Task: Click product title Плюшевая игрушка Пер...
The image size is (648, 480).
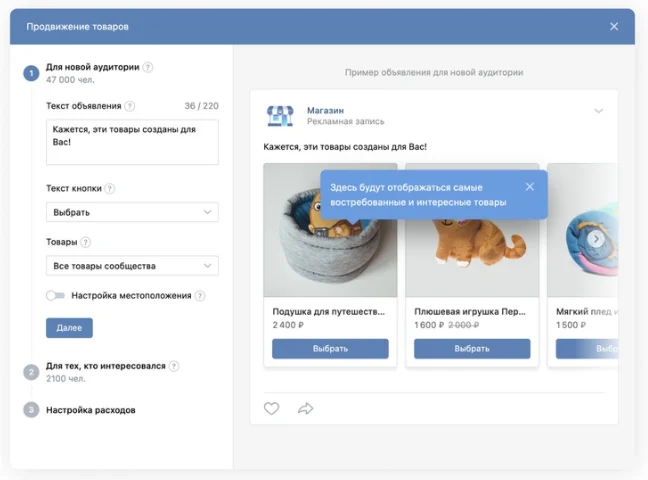Action: (x=470, y=312)
